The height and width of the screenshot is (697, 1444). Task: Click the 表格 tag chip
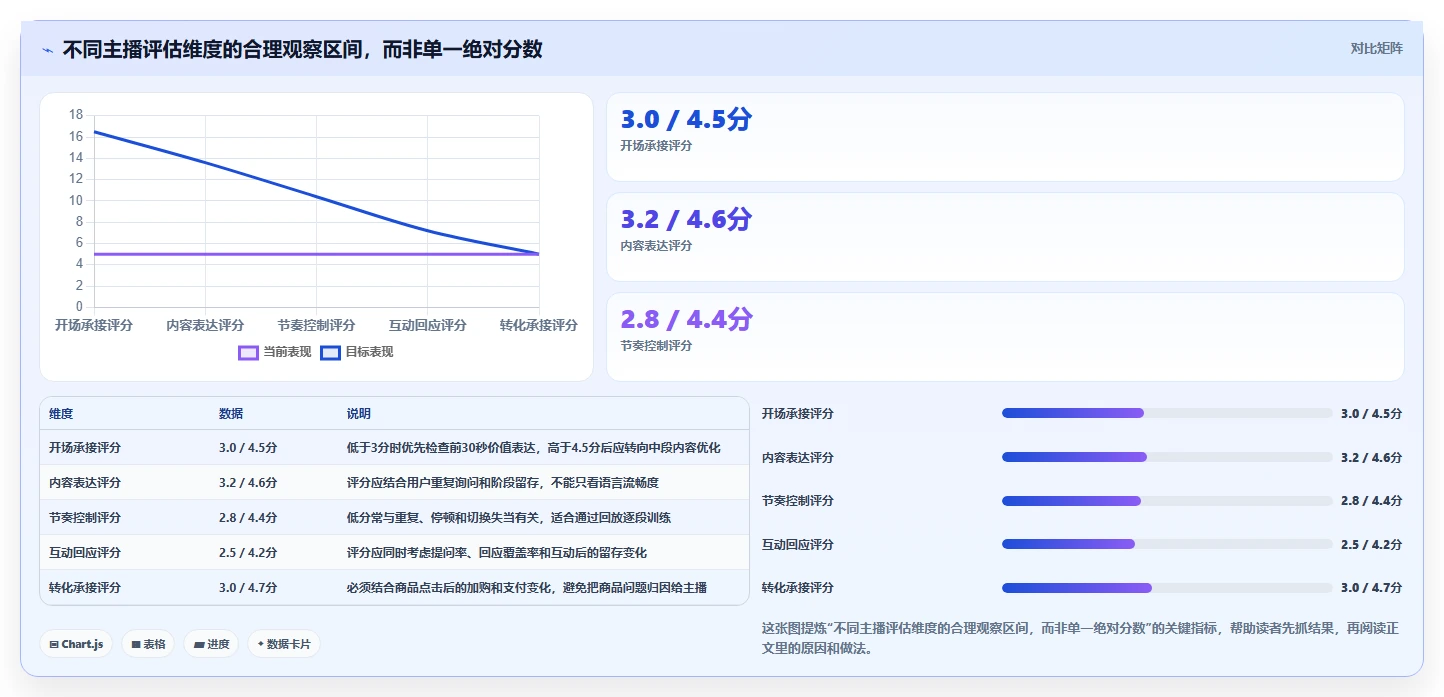[148, 644]
